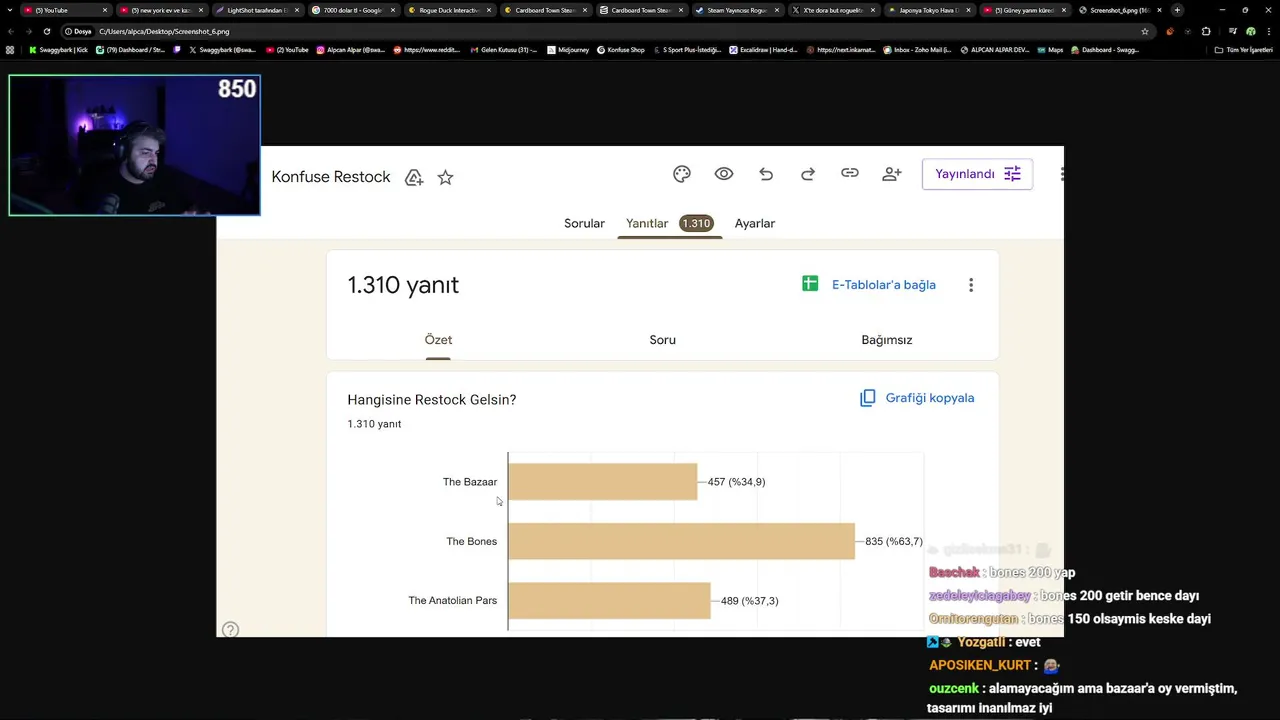Open the Excalidraw bookmark
Screen dimensions: 1280x720
[x=763, y=50]
